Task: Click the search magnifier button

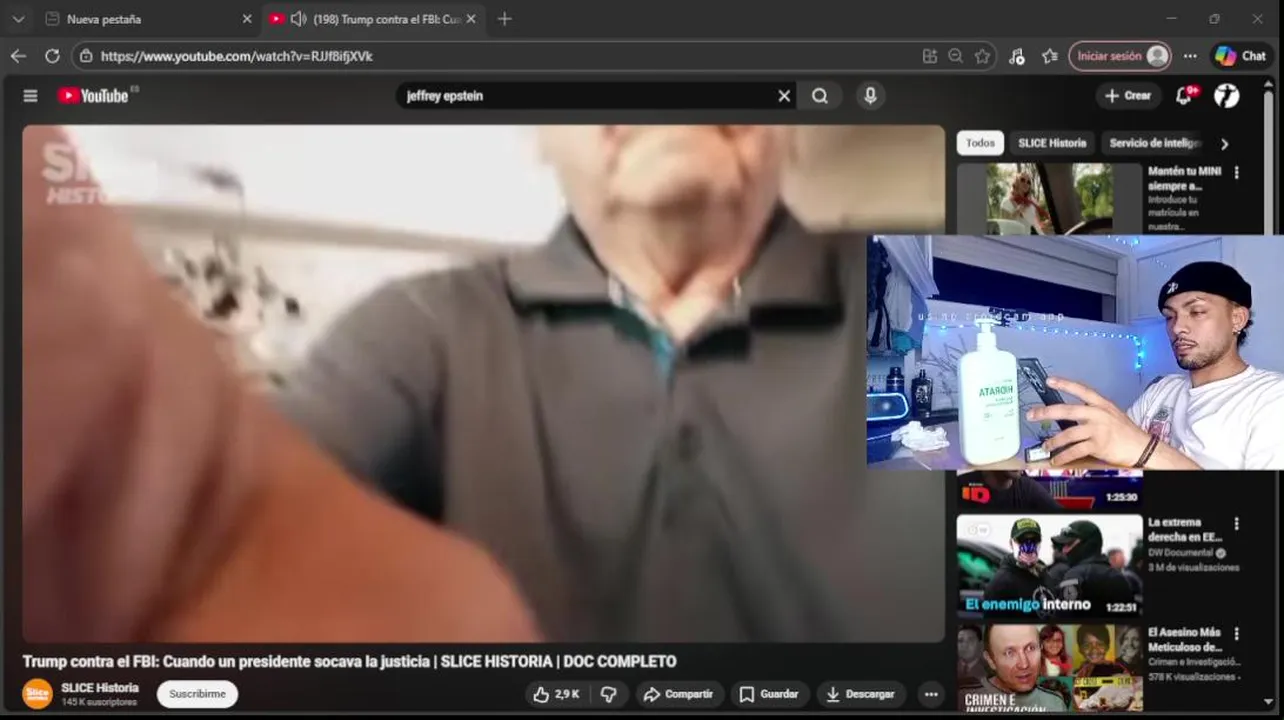Action: point(820,96)
